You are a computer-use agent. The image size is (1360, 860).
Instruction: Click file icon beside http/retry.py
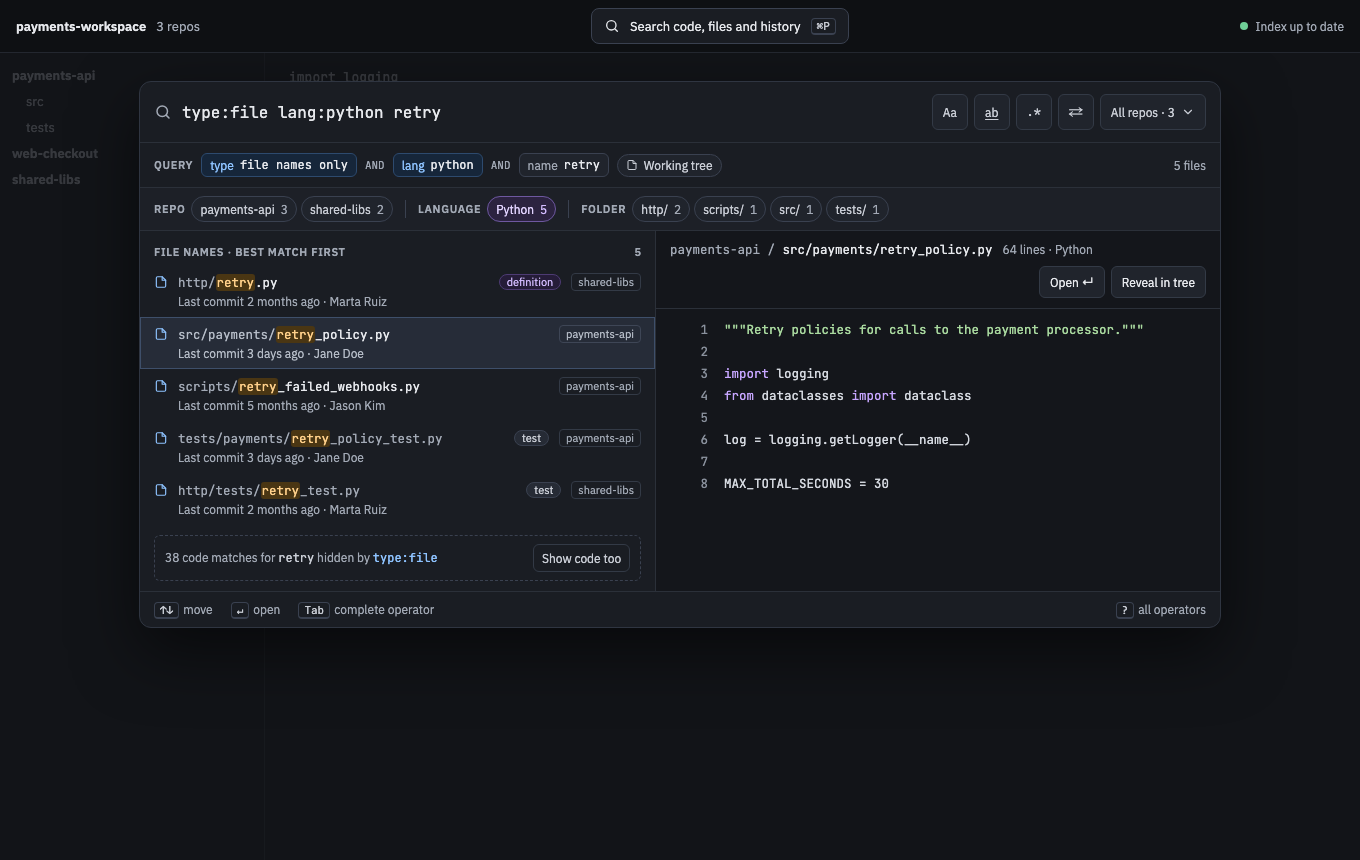(161, 282)
